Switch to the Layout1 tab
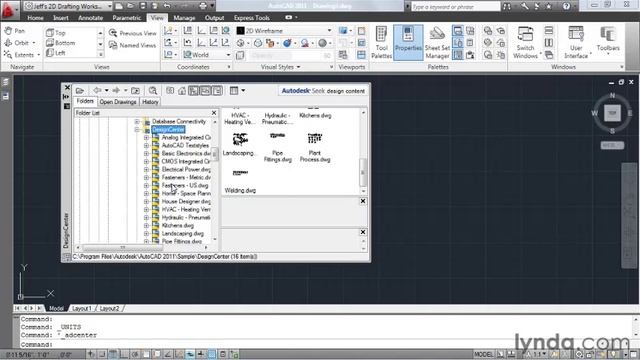The width and height of the screenshot is (640, 360). point(82,308)
